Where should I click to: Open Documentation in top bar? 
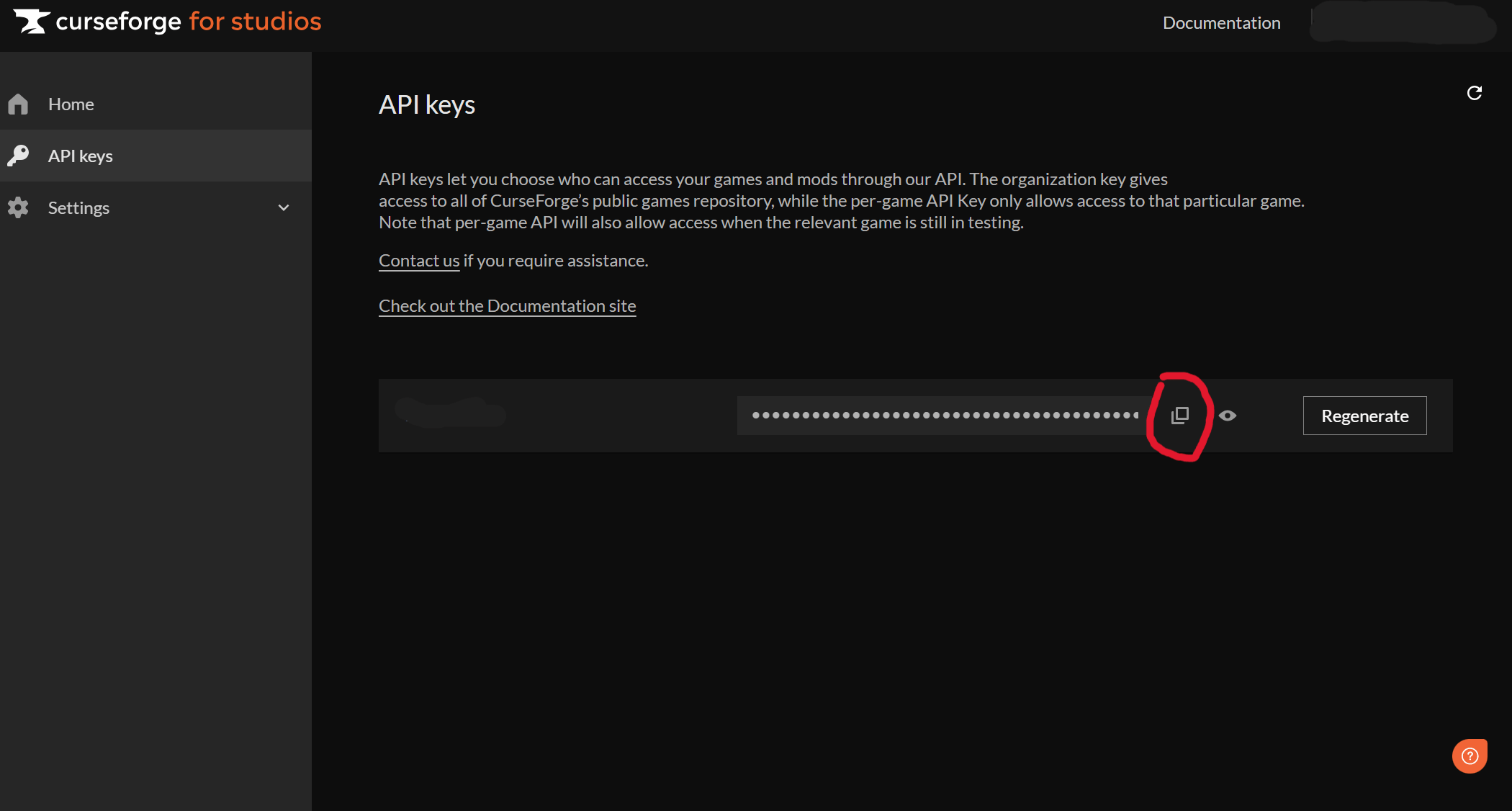tap(1221, 23)
